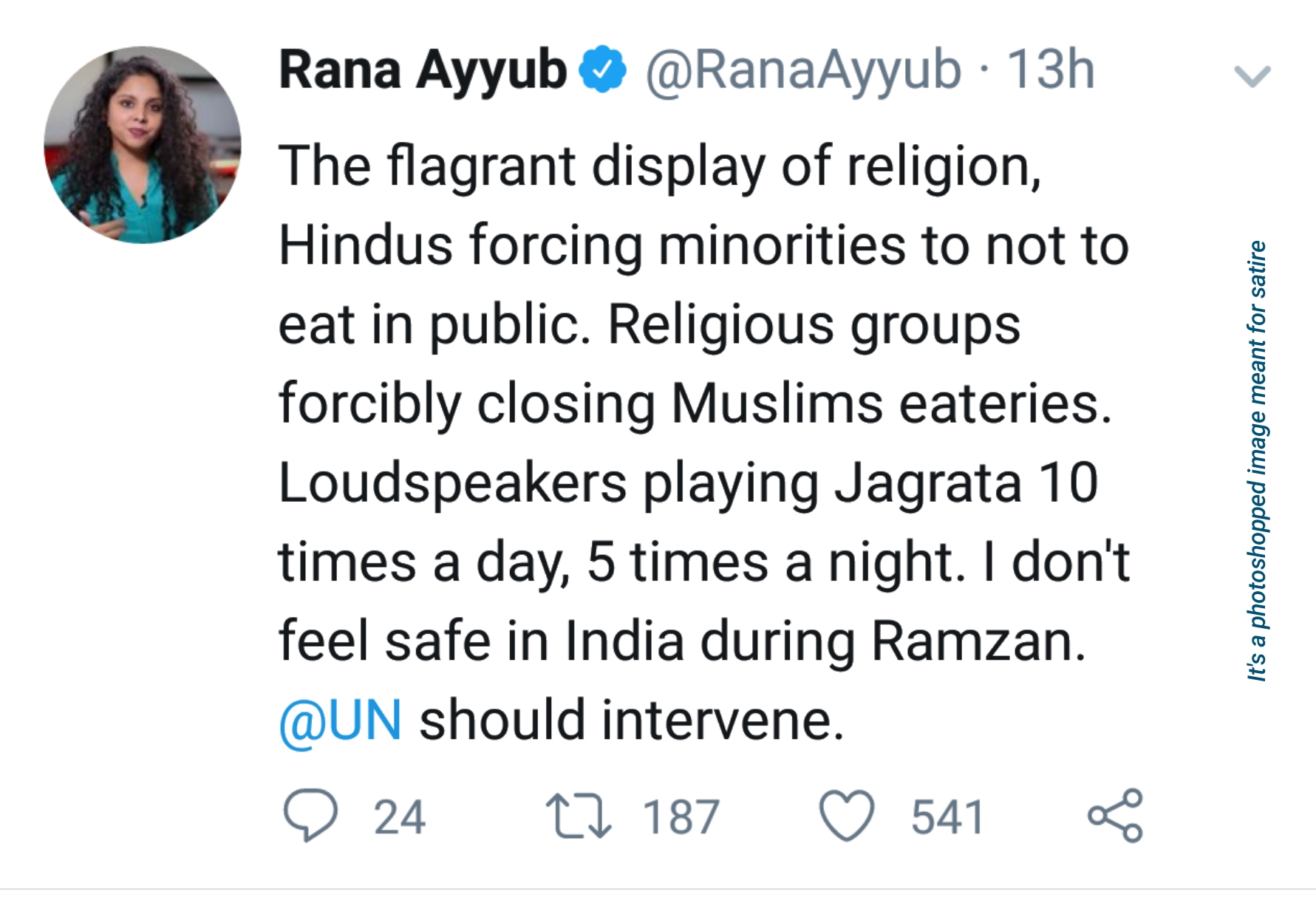Click the line 'forcibly closing Muslims eateries'

(695, 404)
